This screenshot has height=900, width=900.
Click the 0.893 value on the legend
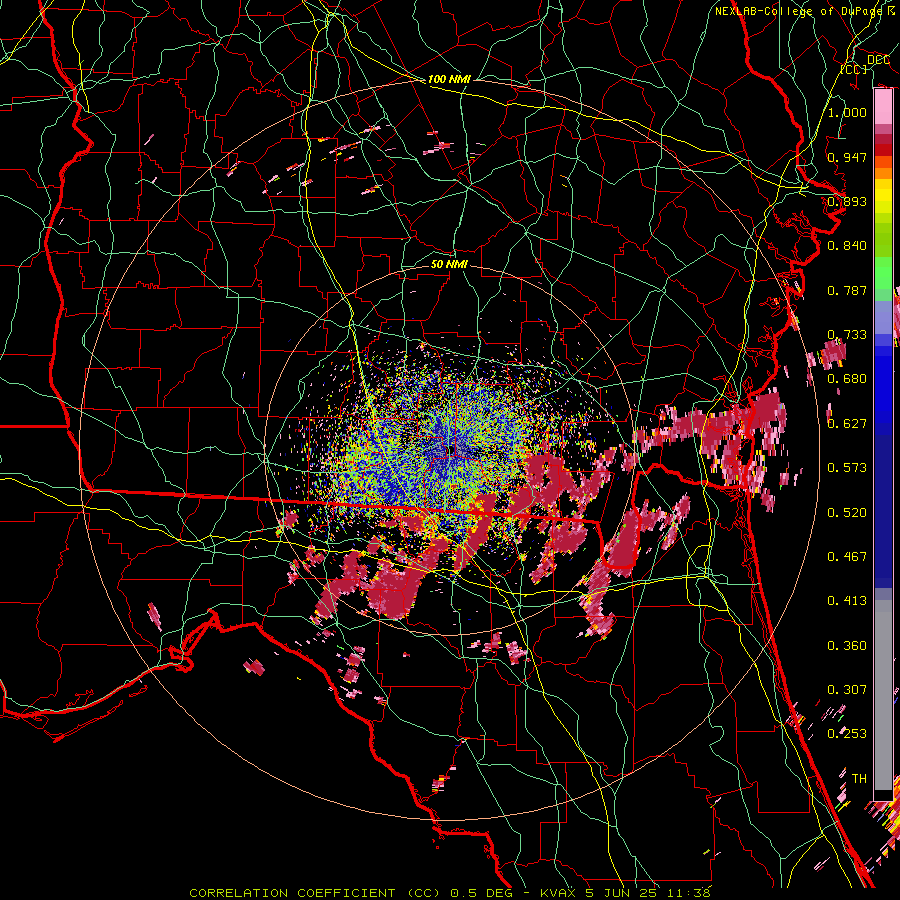point(847,201)
